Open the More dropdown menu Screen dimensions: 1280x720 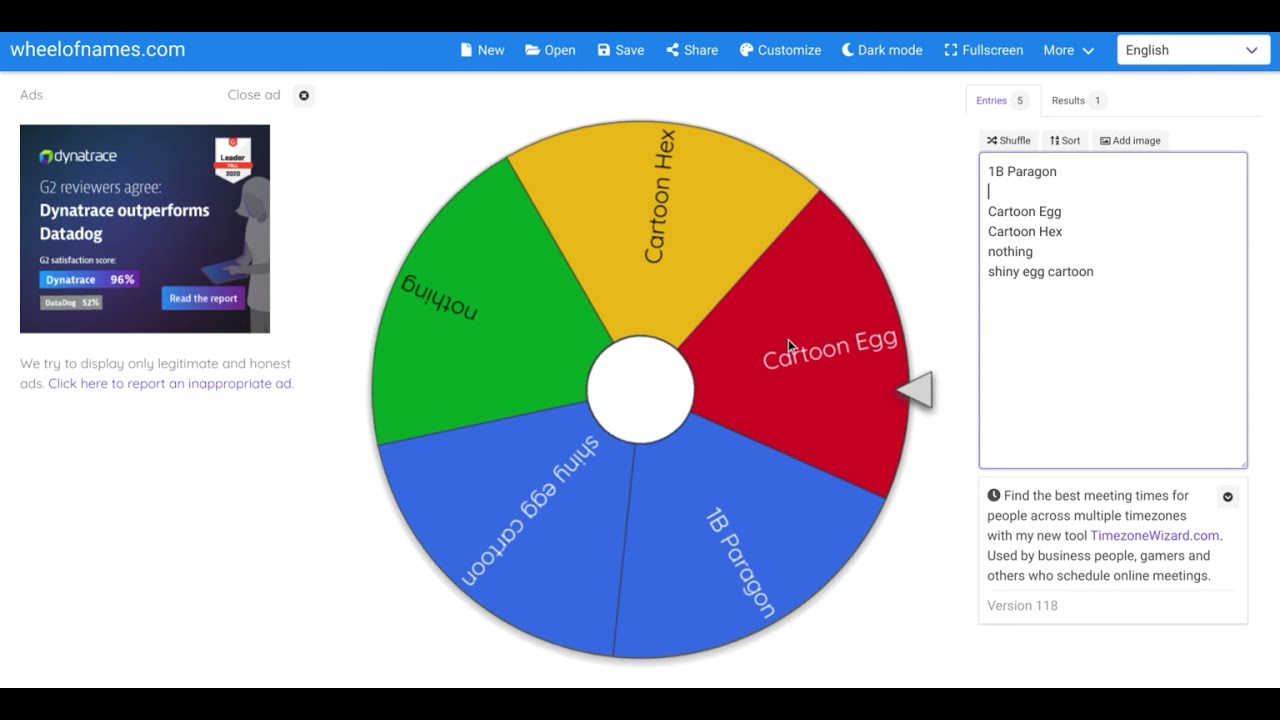[x=1069, y=50]
